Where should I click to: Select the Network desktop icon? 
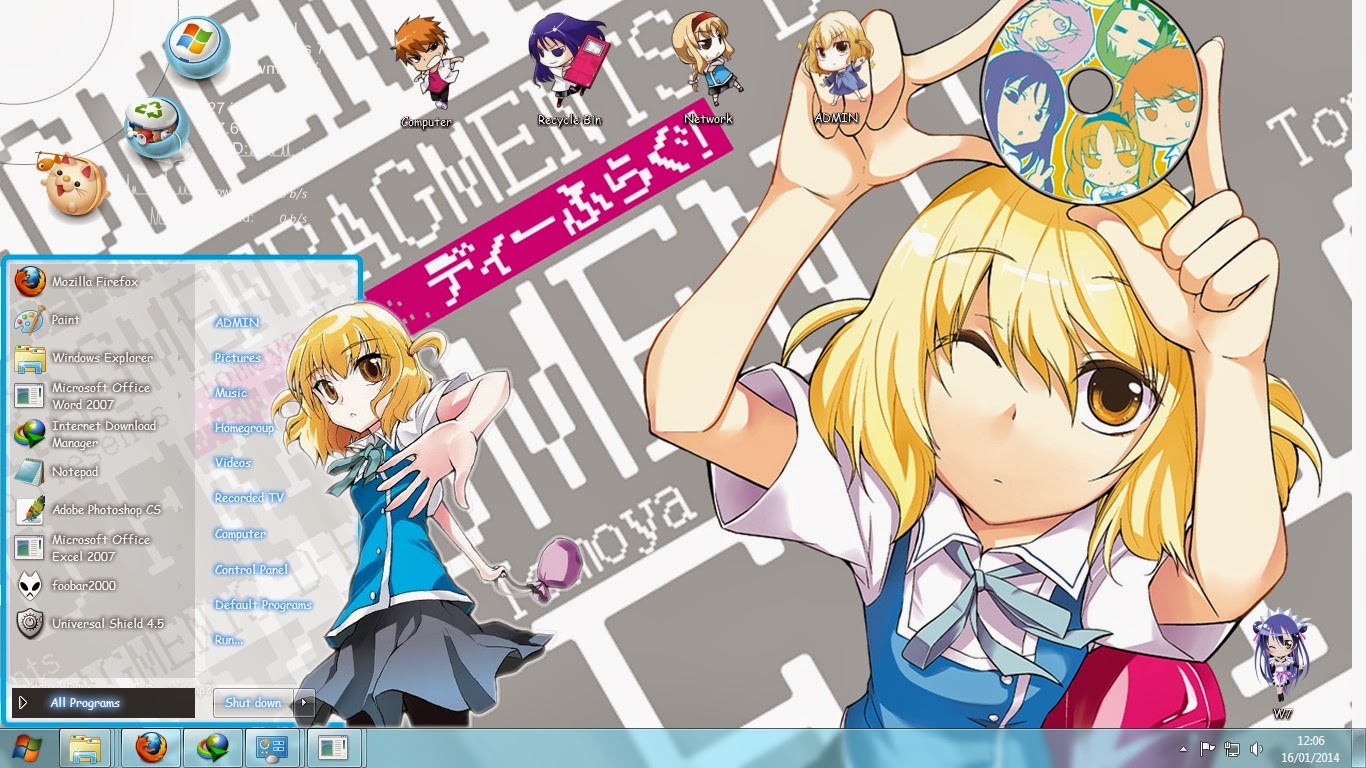708,68
